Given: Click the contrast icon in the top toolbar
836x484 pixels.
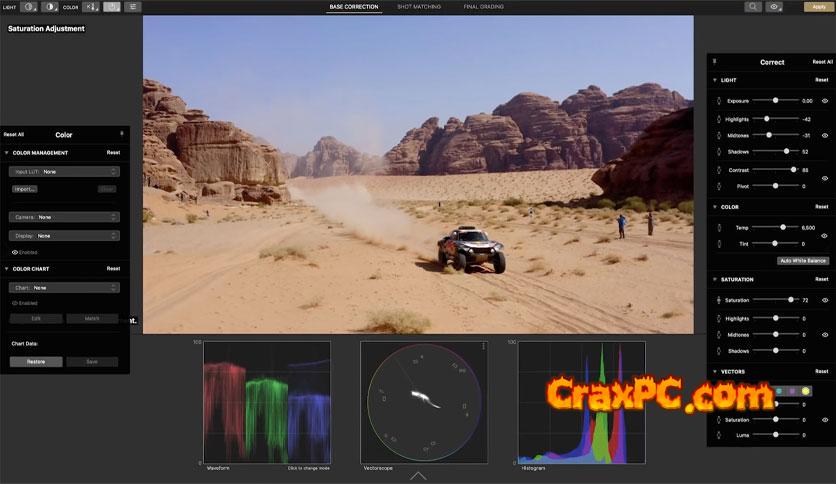Looking at the screenshot, I should coord(50,7).
